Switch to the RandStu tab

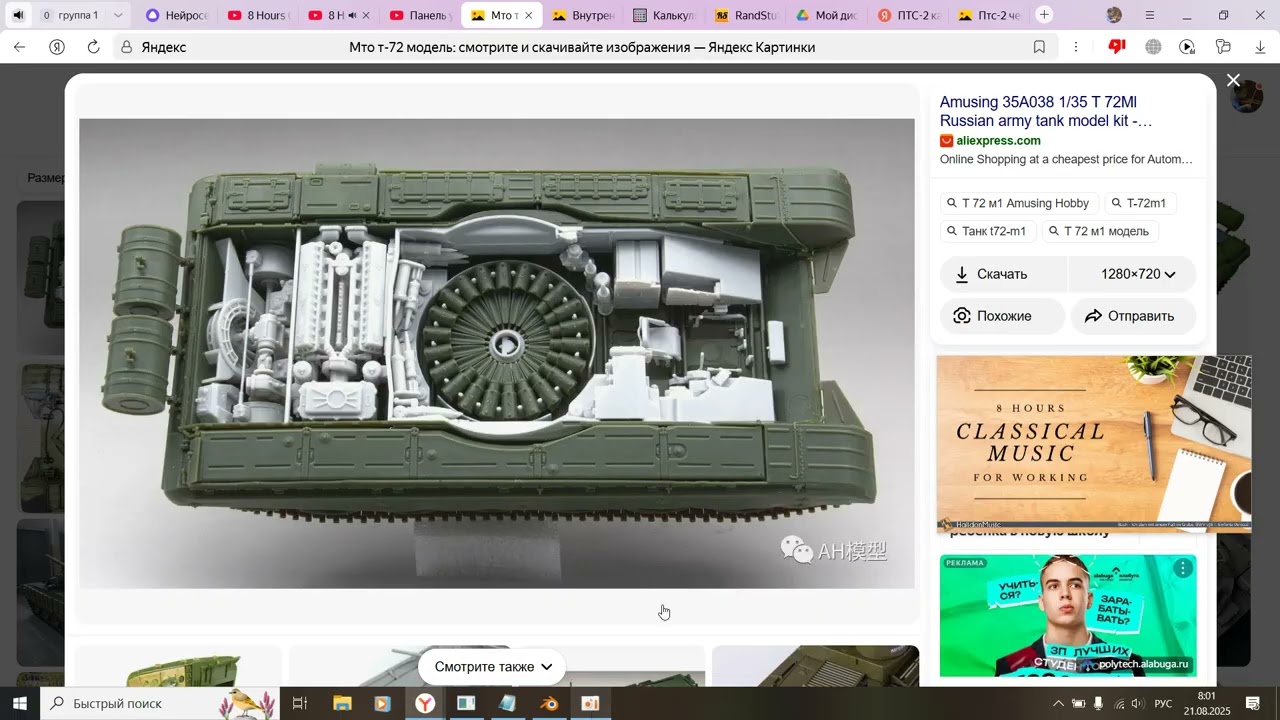[746, 15]
